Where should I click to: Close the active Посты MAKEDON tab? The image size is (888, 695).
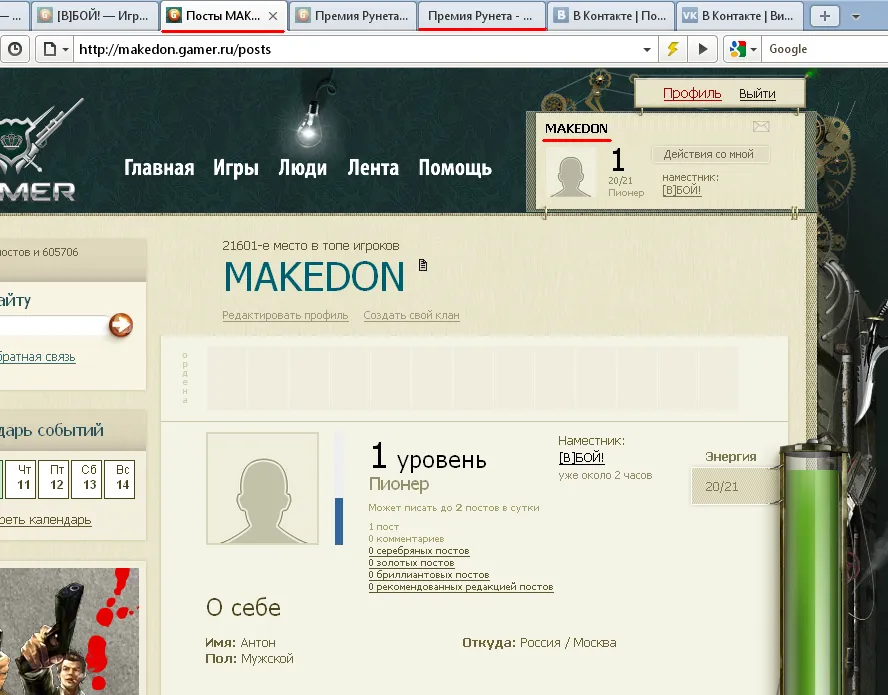[x=273, y=16]
